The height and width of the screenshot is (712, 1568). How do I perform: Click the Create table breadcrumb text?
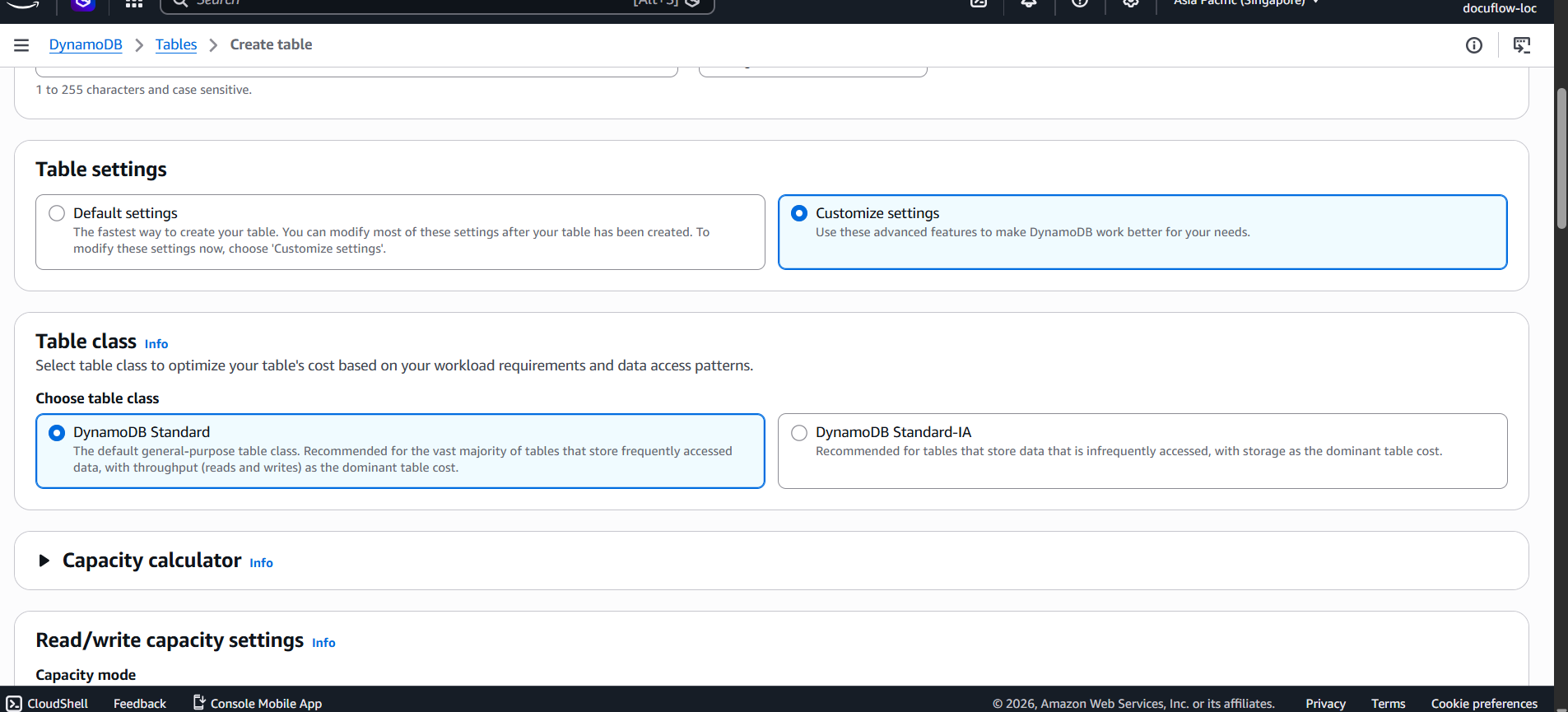coord(271,44)
